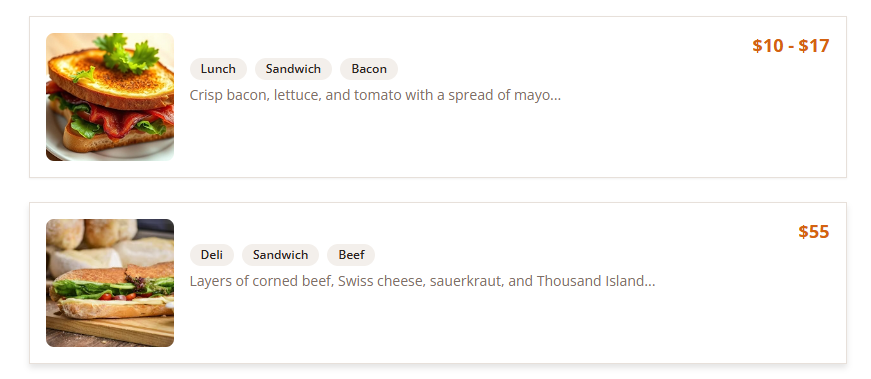
Task: Expand the truncated text after "Thousand Island"
Action: (649, 282)
